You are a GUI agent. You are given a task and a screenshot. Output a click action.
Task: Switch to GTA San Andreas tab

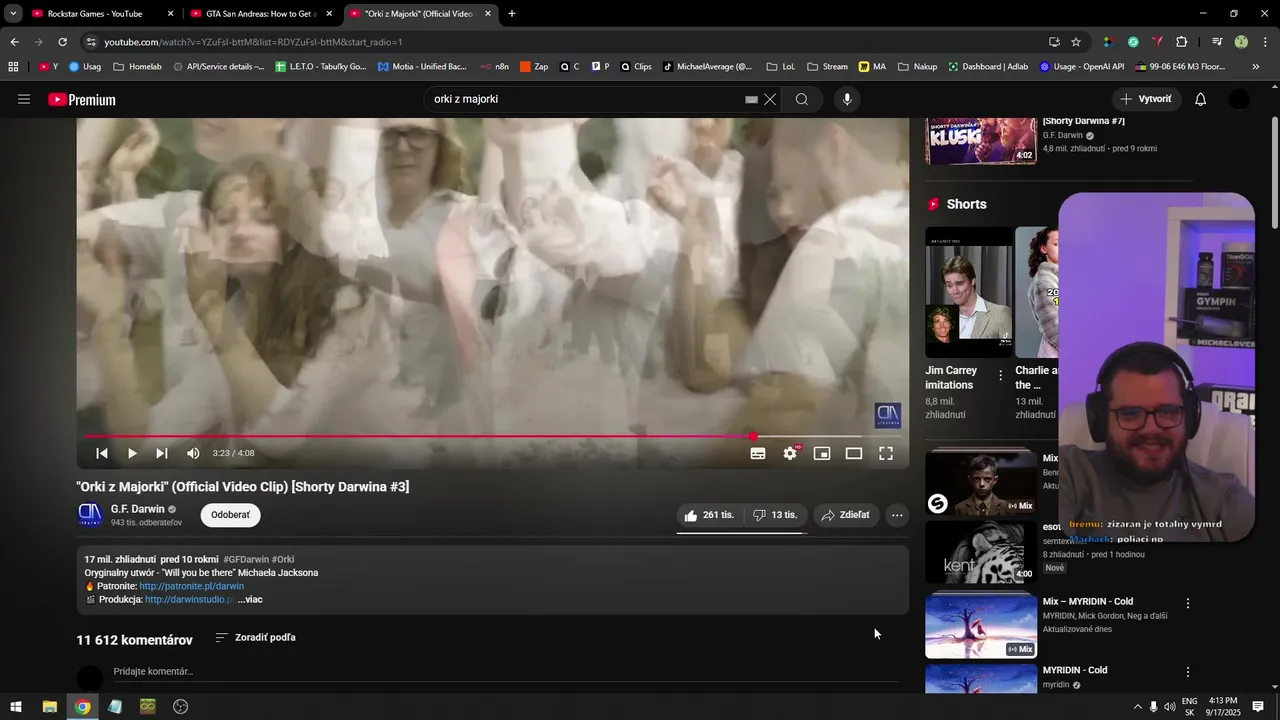(x=262, y=14)
